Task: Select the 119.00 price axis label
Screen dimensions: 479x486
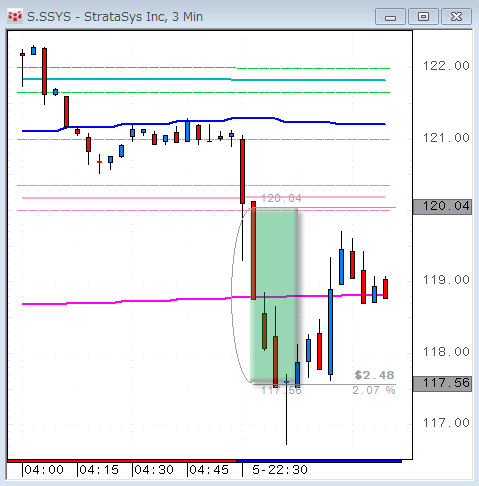Action: pyautogui.click(x=446, y=279)
